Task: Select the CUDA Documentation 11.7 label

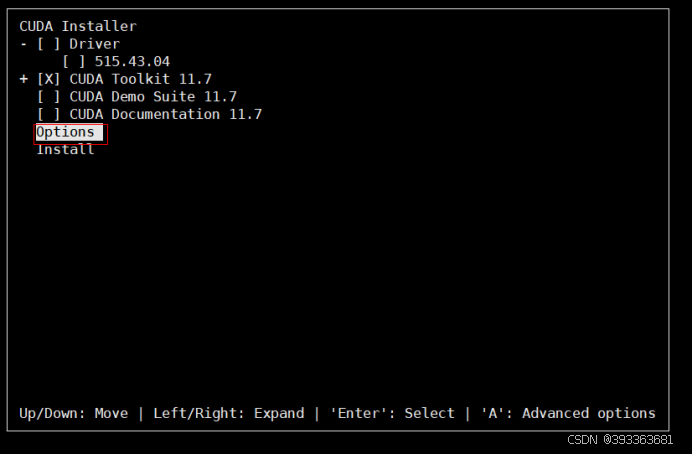Action: 166,114
